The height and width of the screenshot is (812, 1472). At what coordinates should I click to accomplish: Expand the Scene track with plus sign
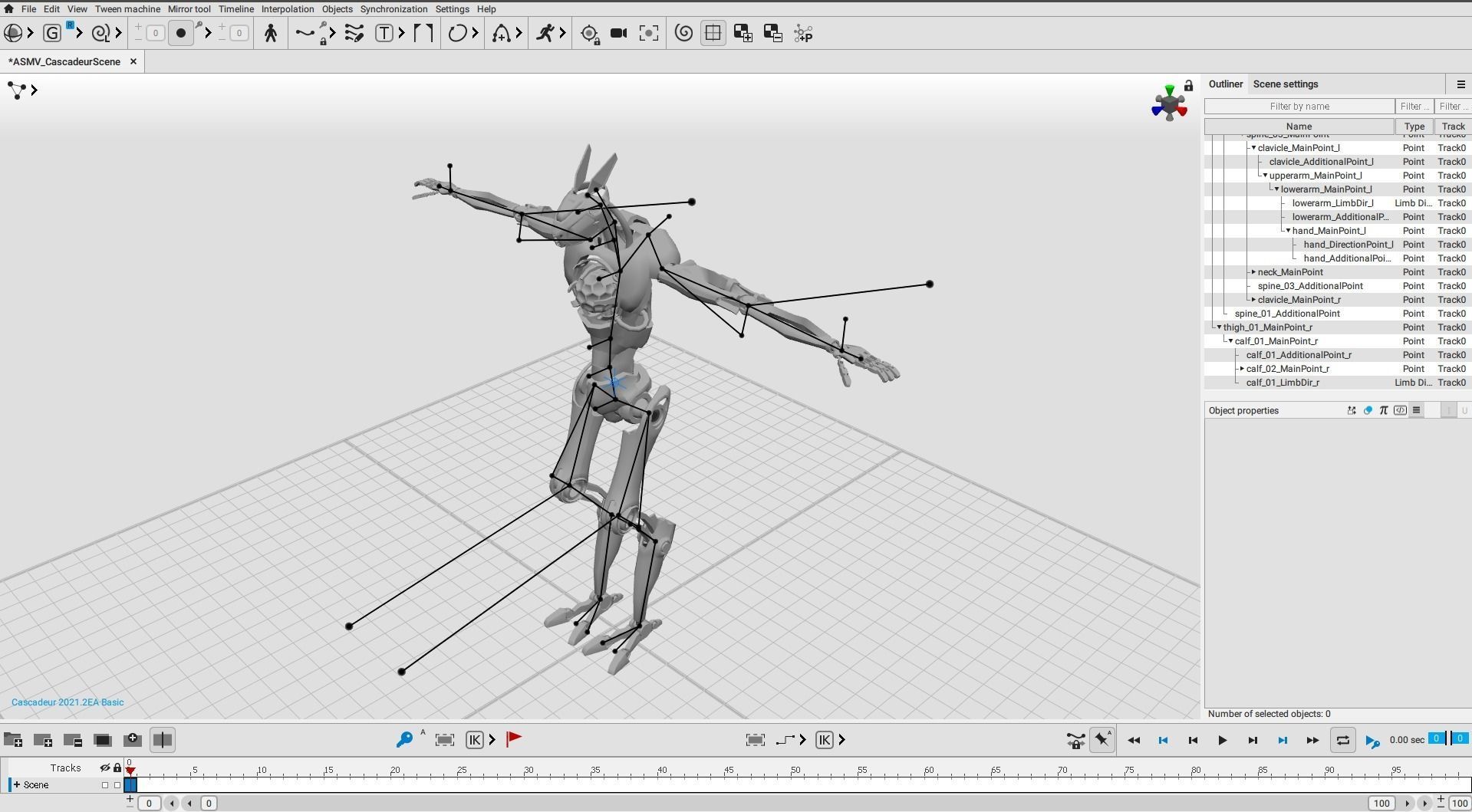[17, 785]
